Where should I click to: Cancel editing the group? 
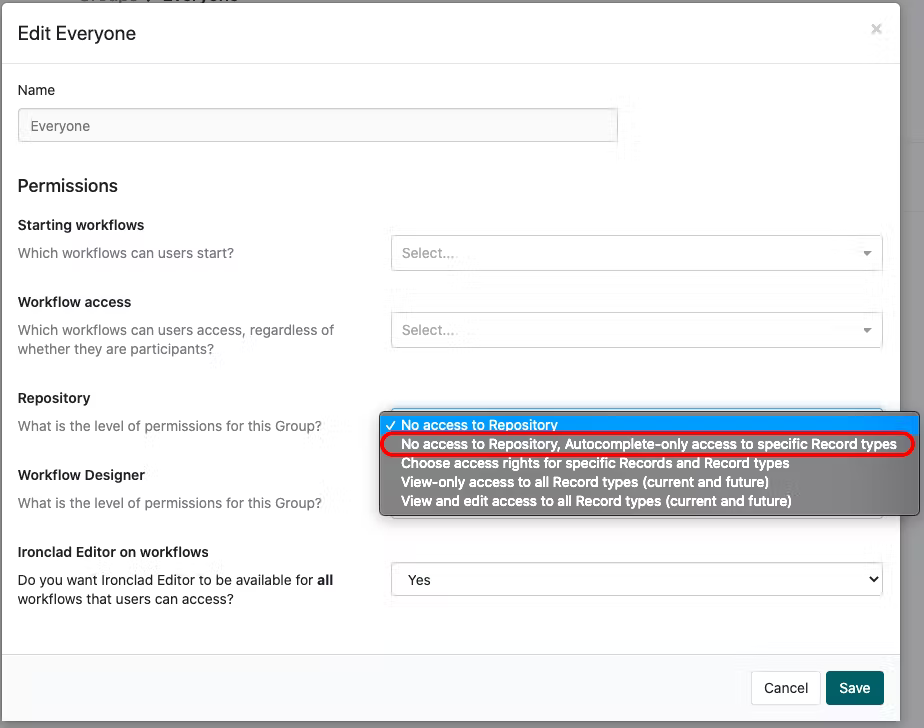point(786,688)
